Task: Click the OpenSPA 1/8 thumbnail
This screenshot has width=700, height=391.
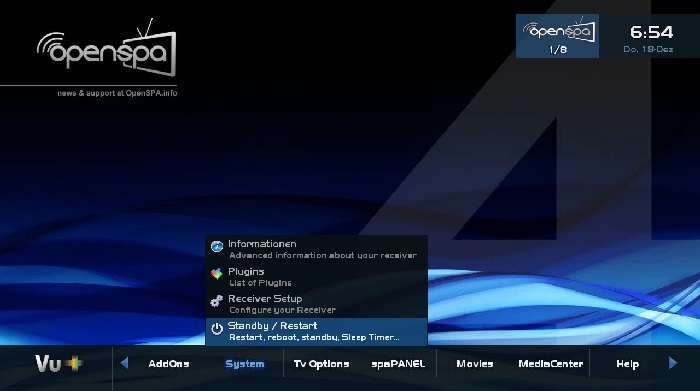Action: (557, 36)
